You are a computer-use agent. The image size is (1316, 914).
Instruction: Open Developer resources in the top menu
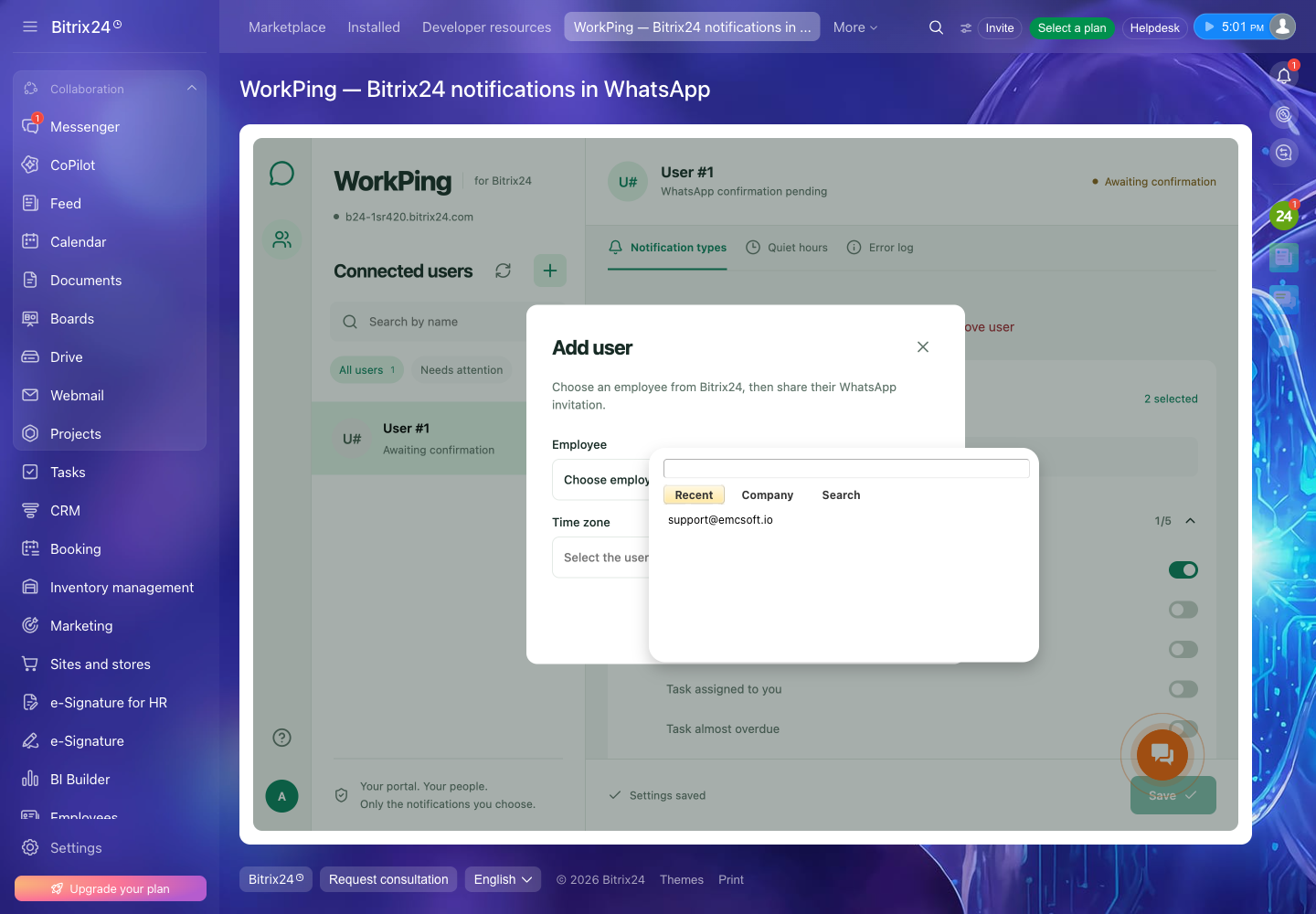pos(487,27)
